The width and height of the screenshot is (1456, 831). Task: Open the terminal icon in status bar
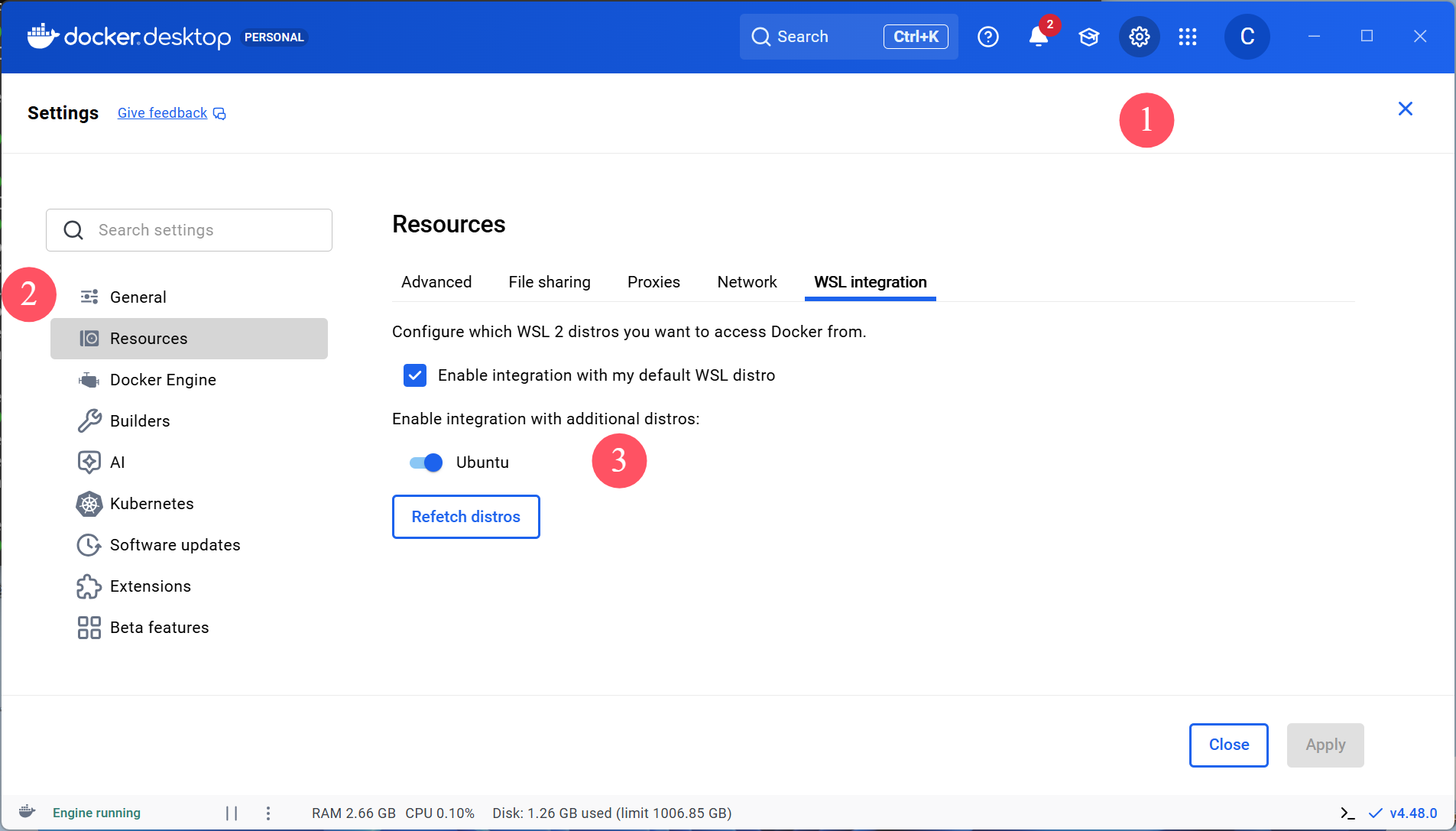[x=1347, y=813]
